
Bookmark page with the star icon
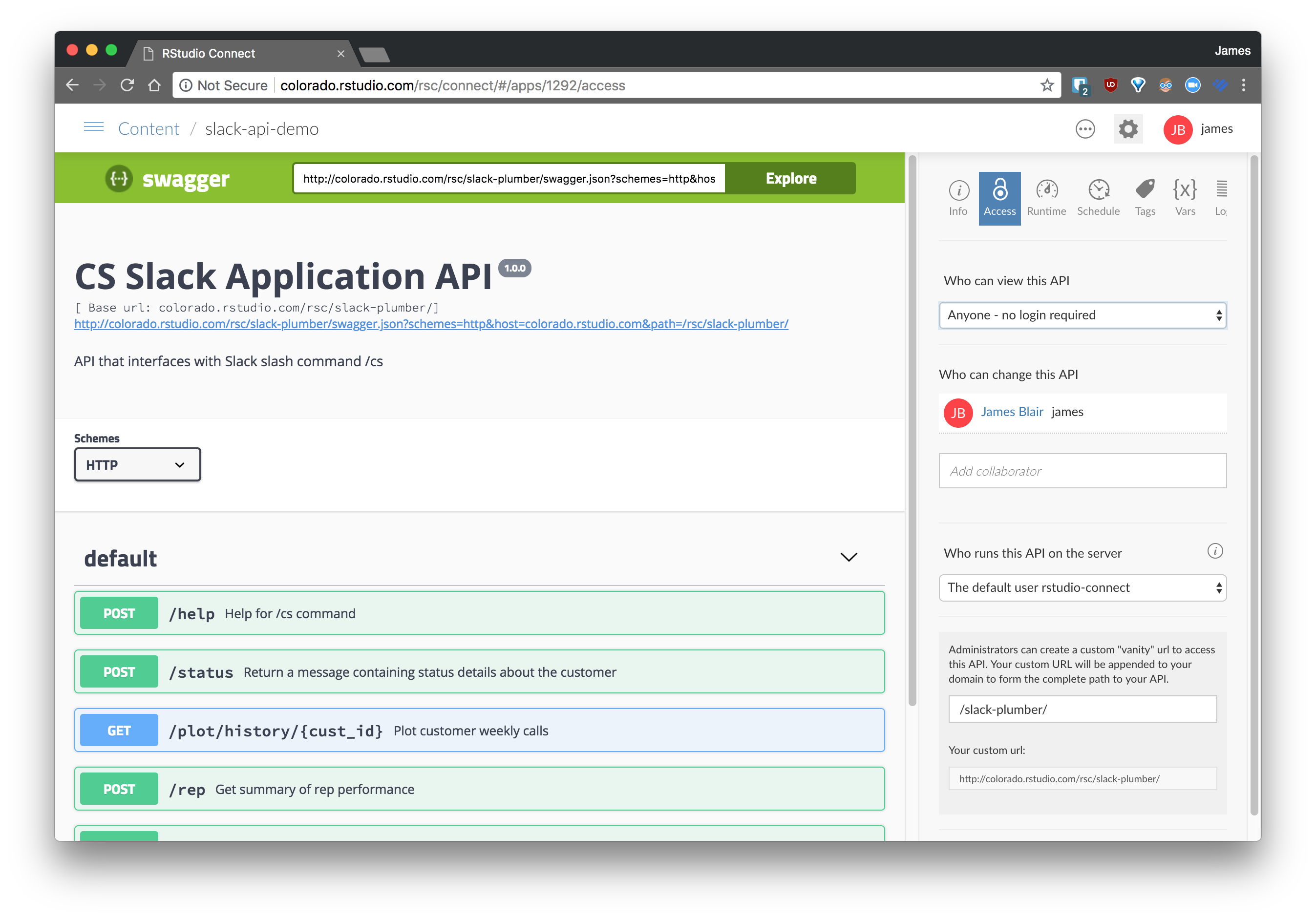[1047, 85]
